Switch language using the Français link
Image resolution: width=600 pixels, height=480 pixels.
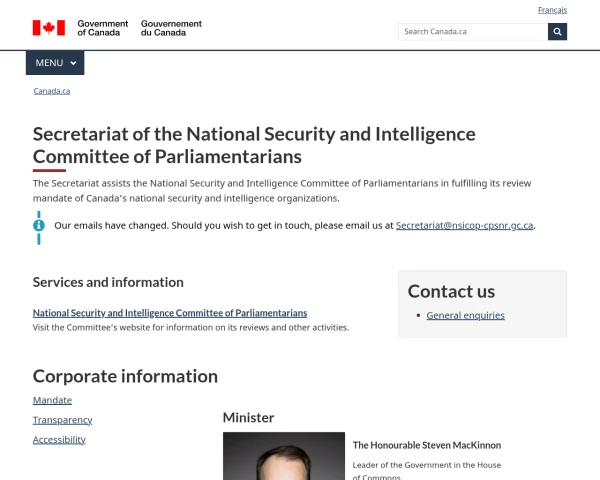(552, 10)
